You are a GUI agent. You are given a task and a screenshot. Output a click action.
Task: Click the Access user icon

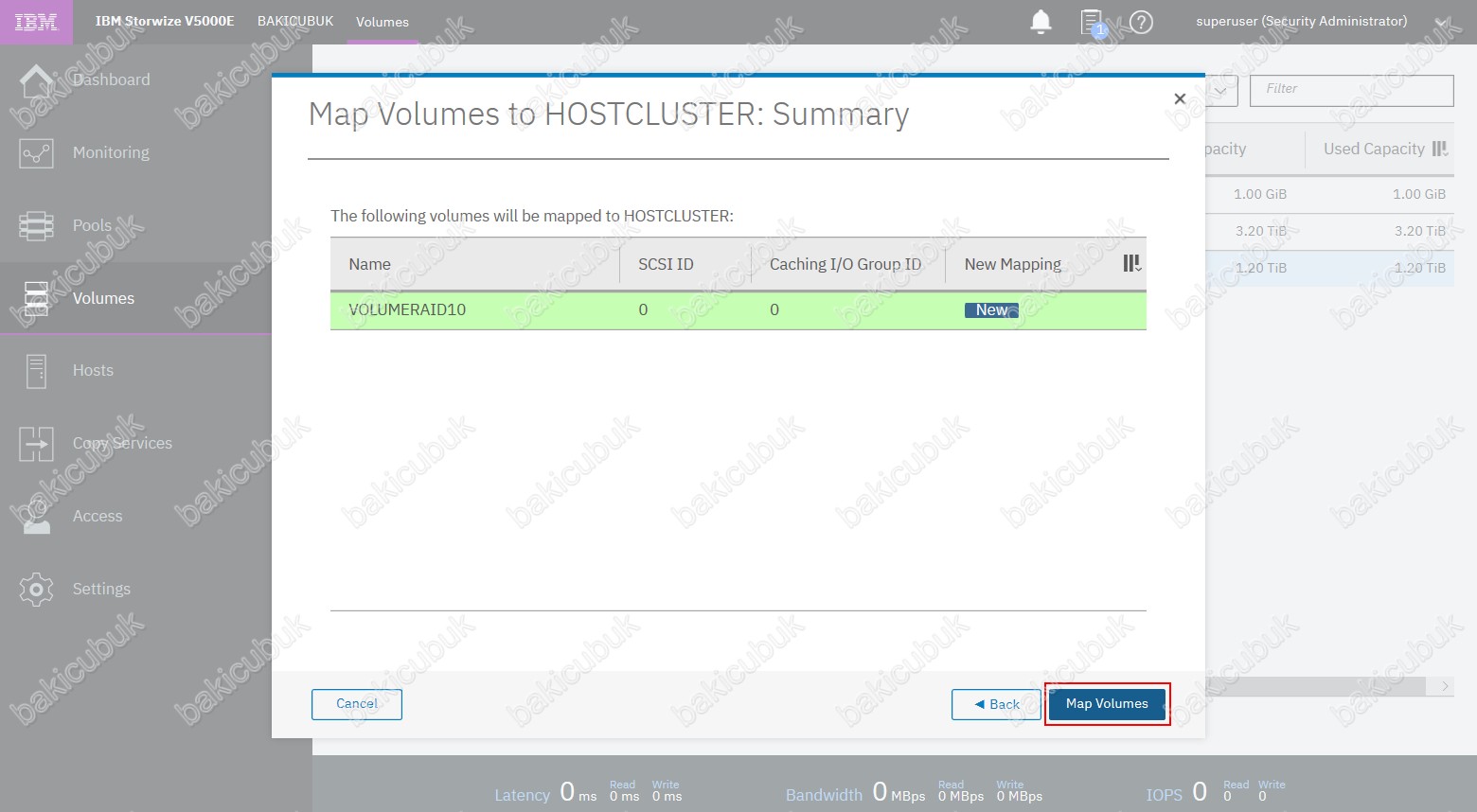36,517
